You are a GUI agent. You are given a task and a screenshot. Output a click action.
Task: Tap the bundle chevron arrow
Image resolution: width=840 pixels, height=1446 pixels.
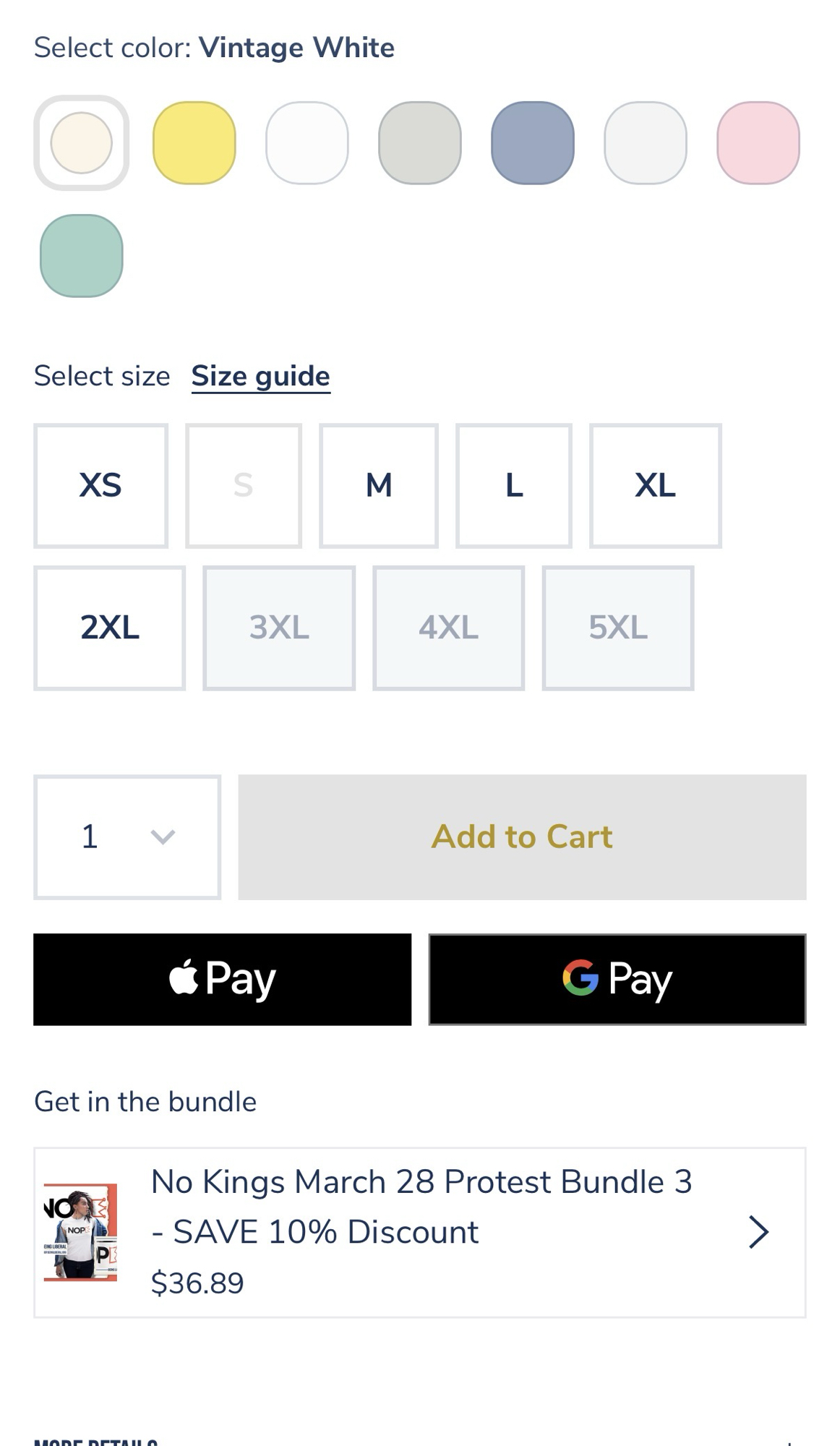coord(758,1232)
